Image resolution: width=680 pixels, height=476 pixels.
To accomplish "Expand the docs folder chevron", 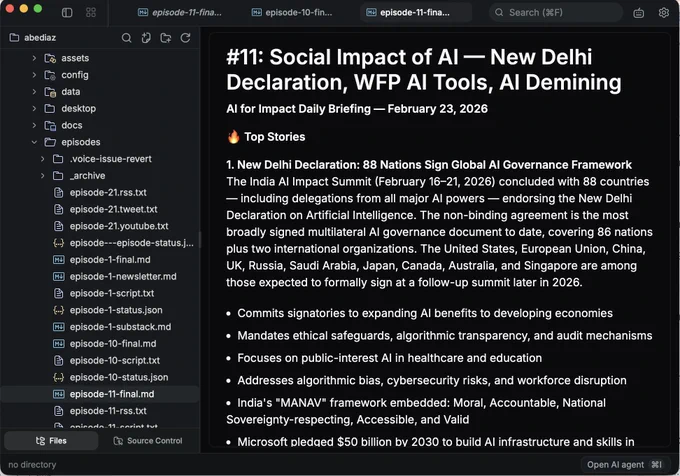I will (34, 125).
